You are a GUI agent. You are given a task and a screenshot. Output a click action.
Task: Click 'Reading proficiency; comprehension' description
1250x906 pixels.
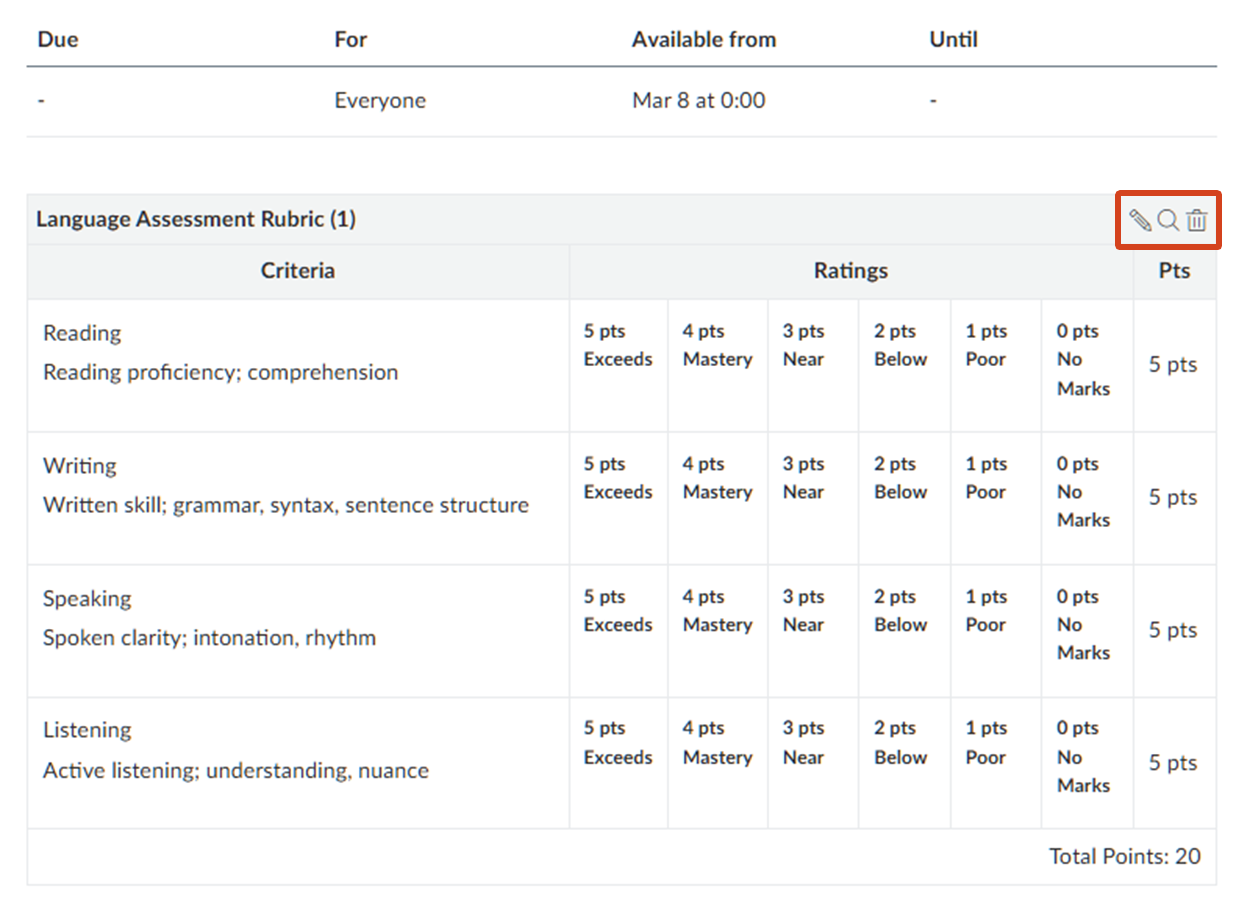click(220, 372)
